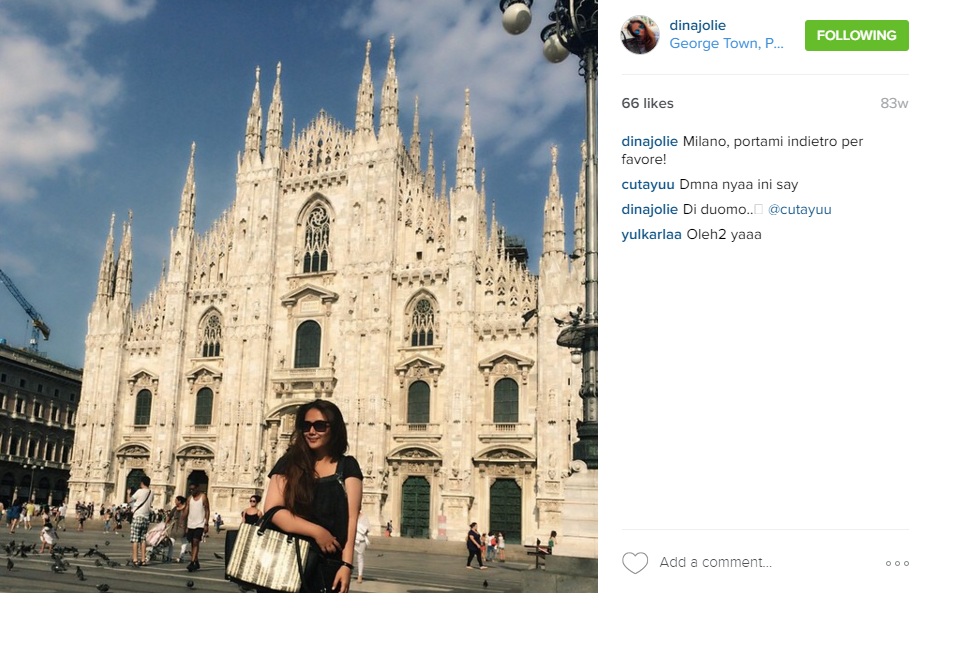Click the caption text Milano portami indietro
The width and height of the screenshot is (977, 664).
click(x=742, y=150)
